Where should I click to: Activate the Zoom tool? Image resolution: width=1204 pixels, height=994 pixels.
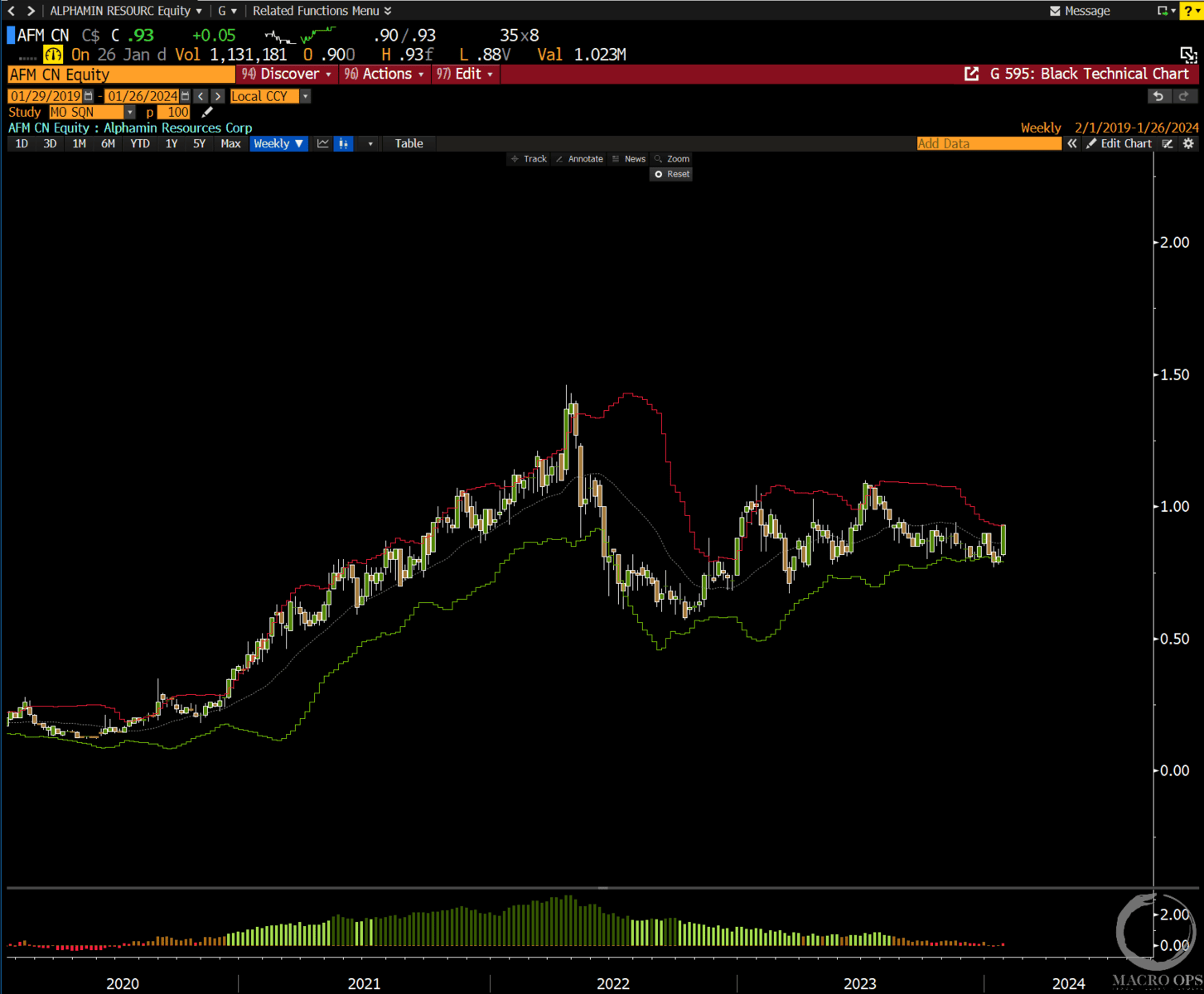pyautogui.click(x=672, y=159)
